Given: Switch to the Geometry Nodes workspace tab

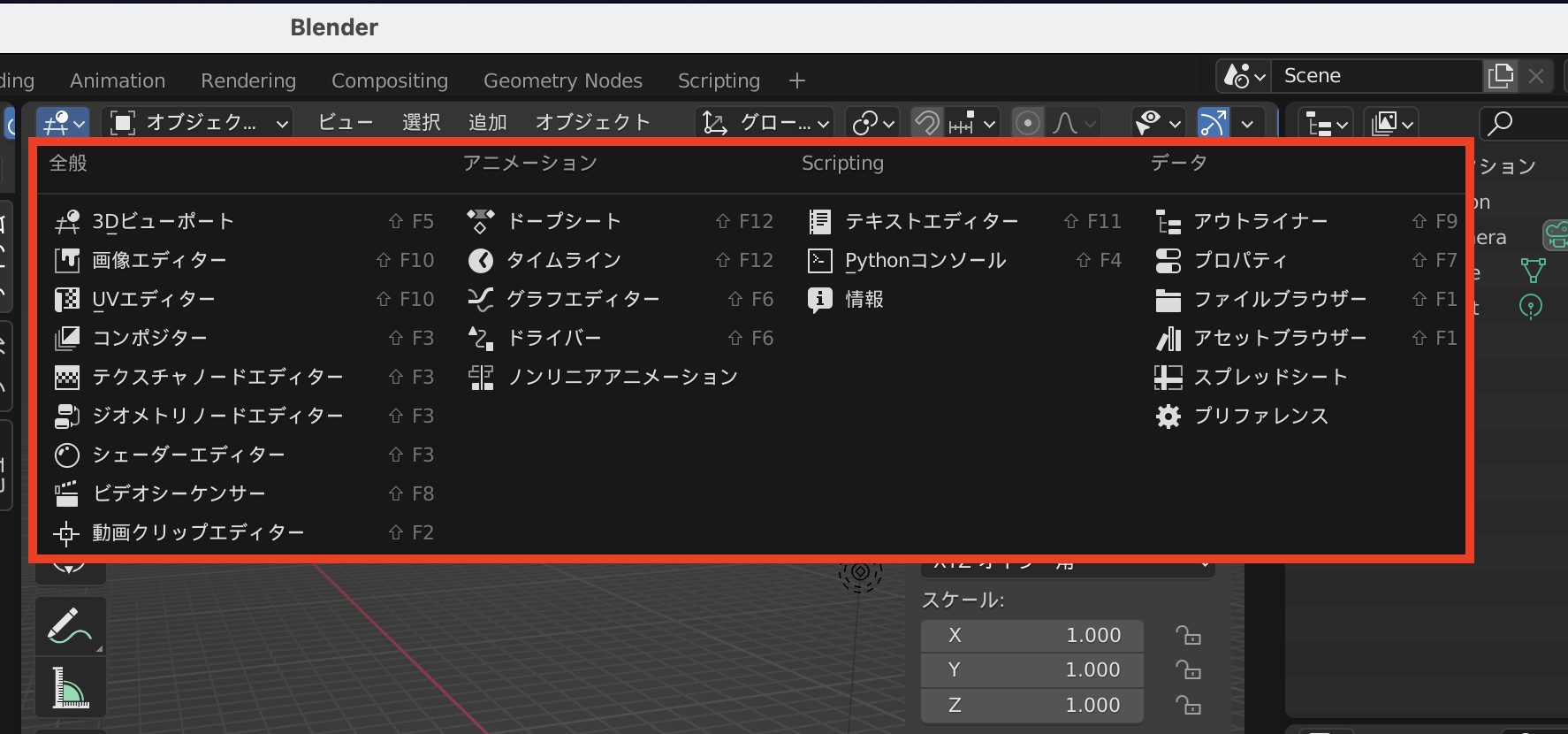Looking at the screenshot, I should (562, 80).
